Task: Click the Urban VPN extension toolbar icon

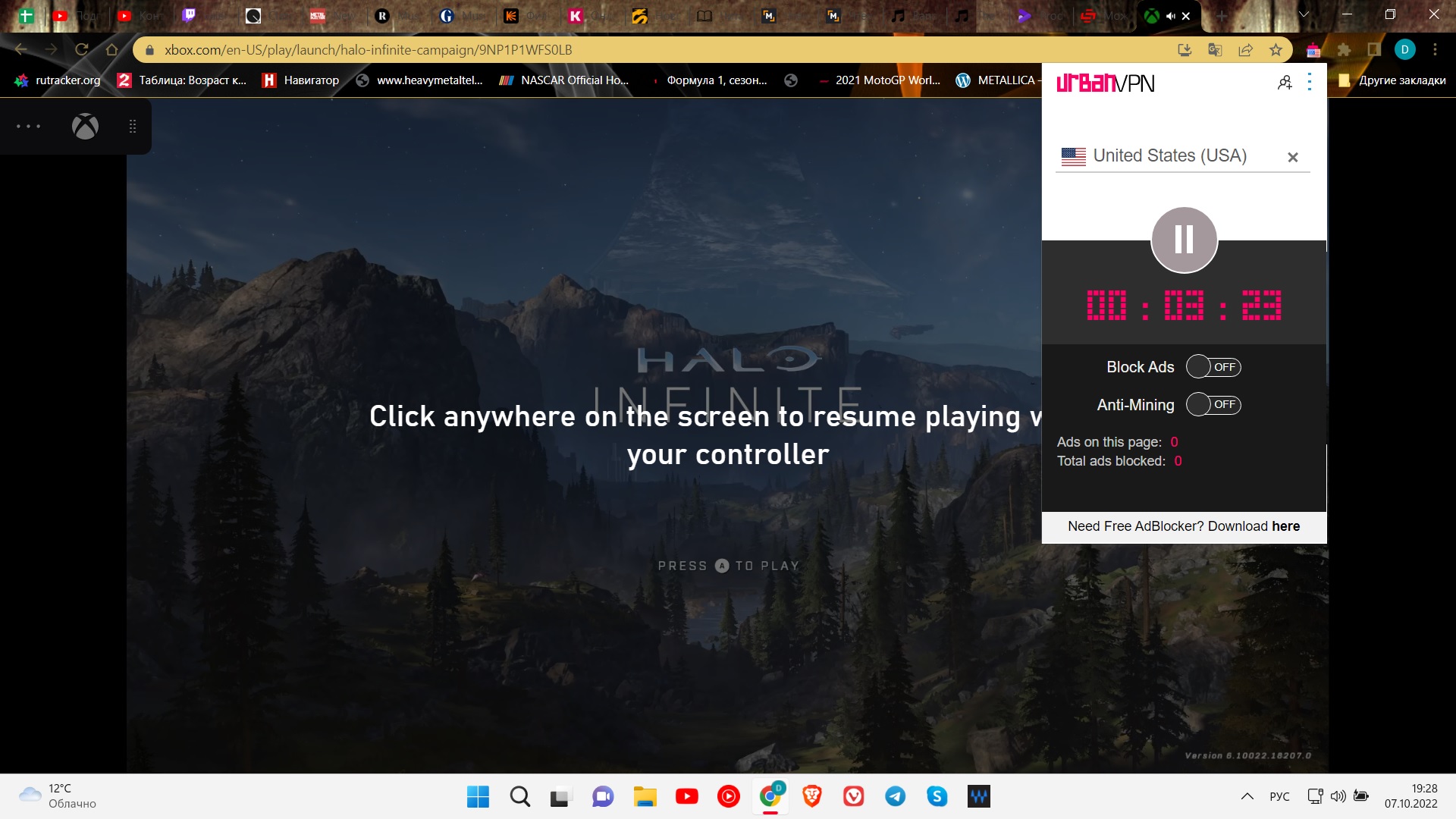Action: [1313, 50]
